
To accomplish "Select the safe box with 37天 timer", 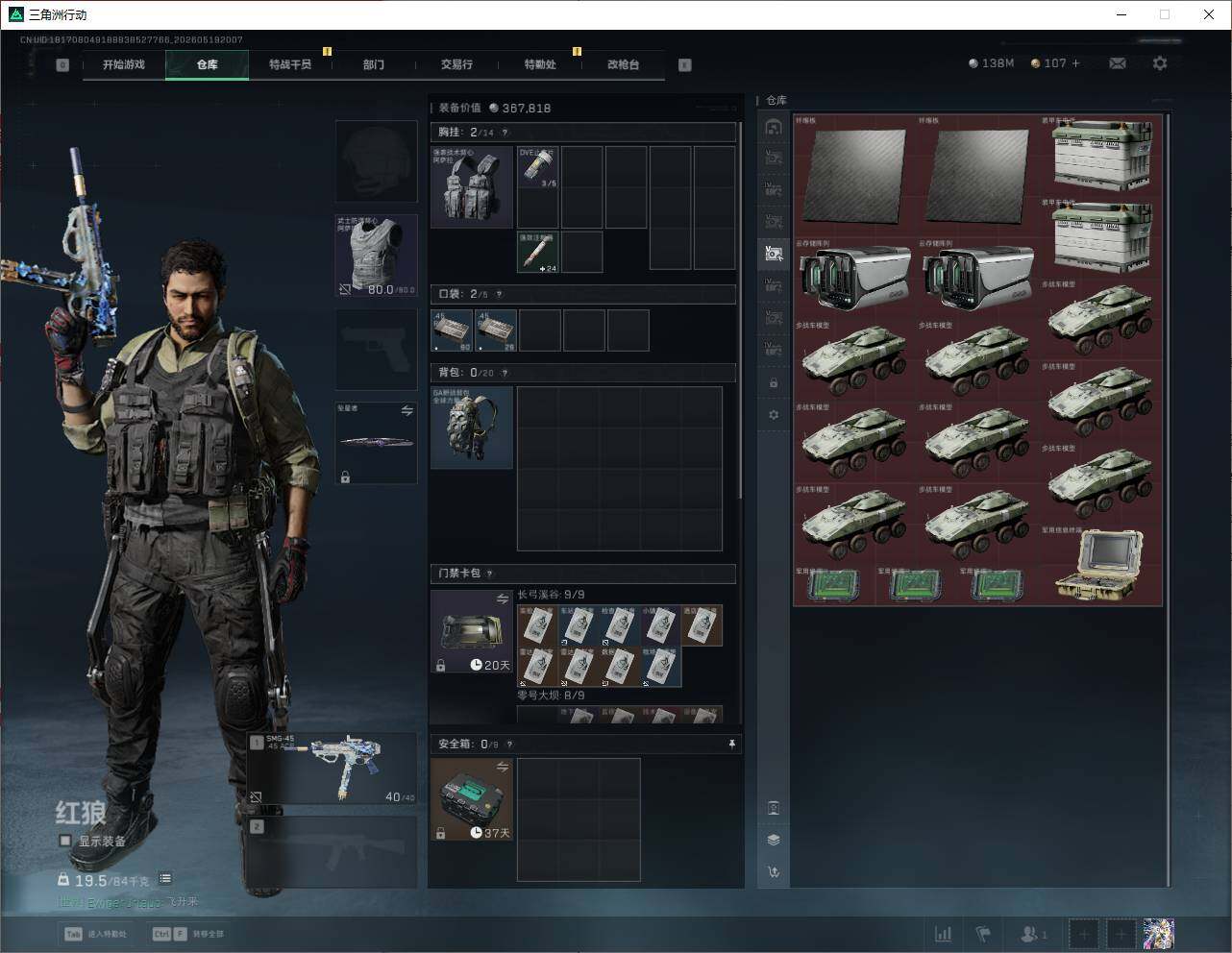I will pyautogui.click(x=472, y=799).
